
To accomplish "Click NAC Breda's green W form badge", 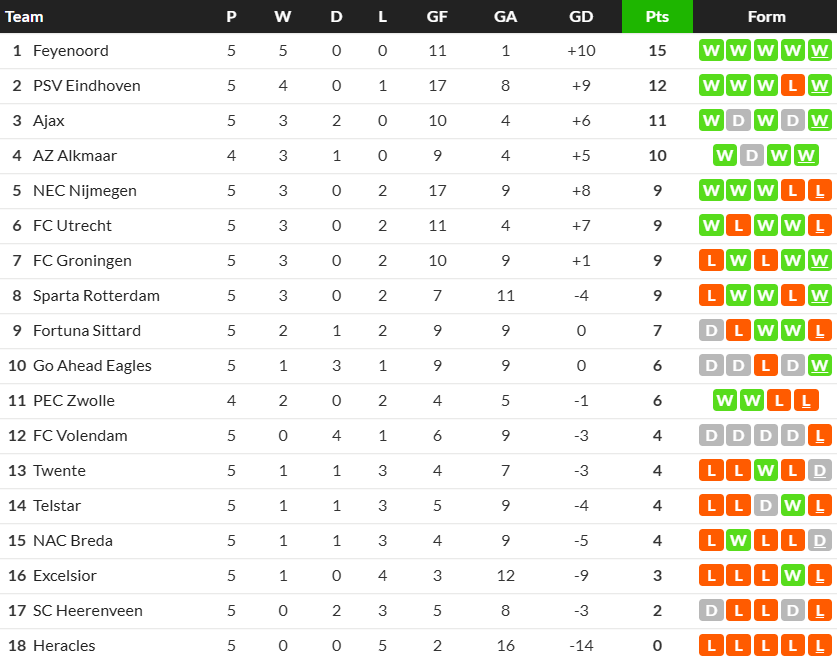I will point(738,541).
